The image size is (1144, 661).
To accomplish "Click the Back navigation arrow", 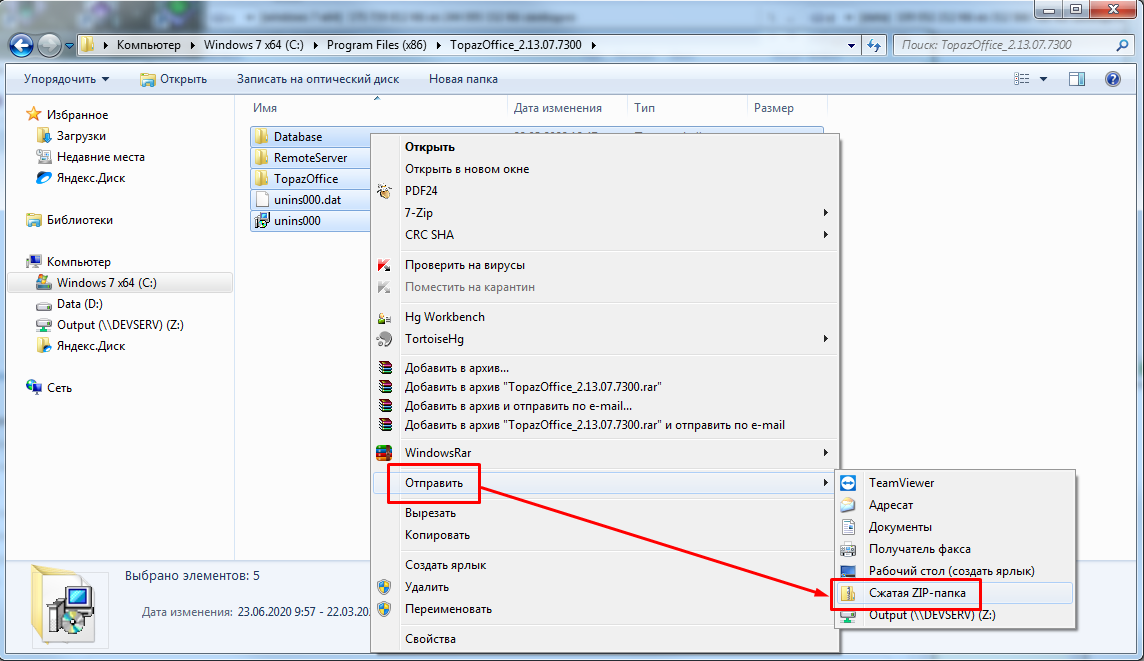I will (21, 45).
